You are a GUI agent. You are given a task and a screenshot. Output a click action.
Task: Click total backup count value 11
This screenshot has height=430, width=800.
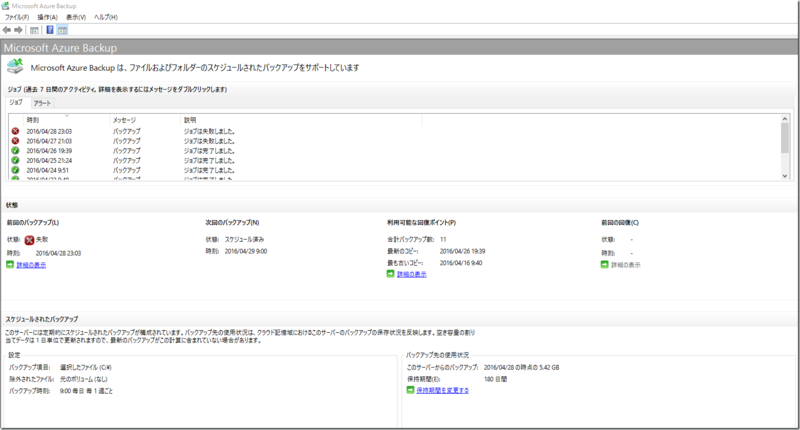pos(443,239)
